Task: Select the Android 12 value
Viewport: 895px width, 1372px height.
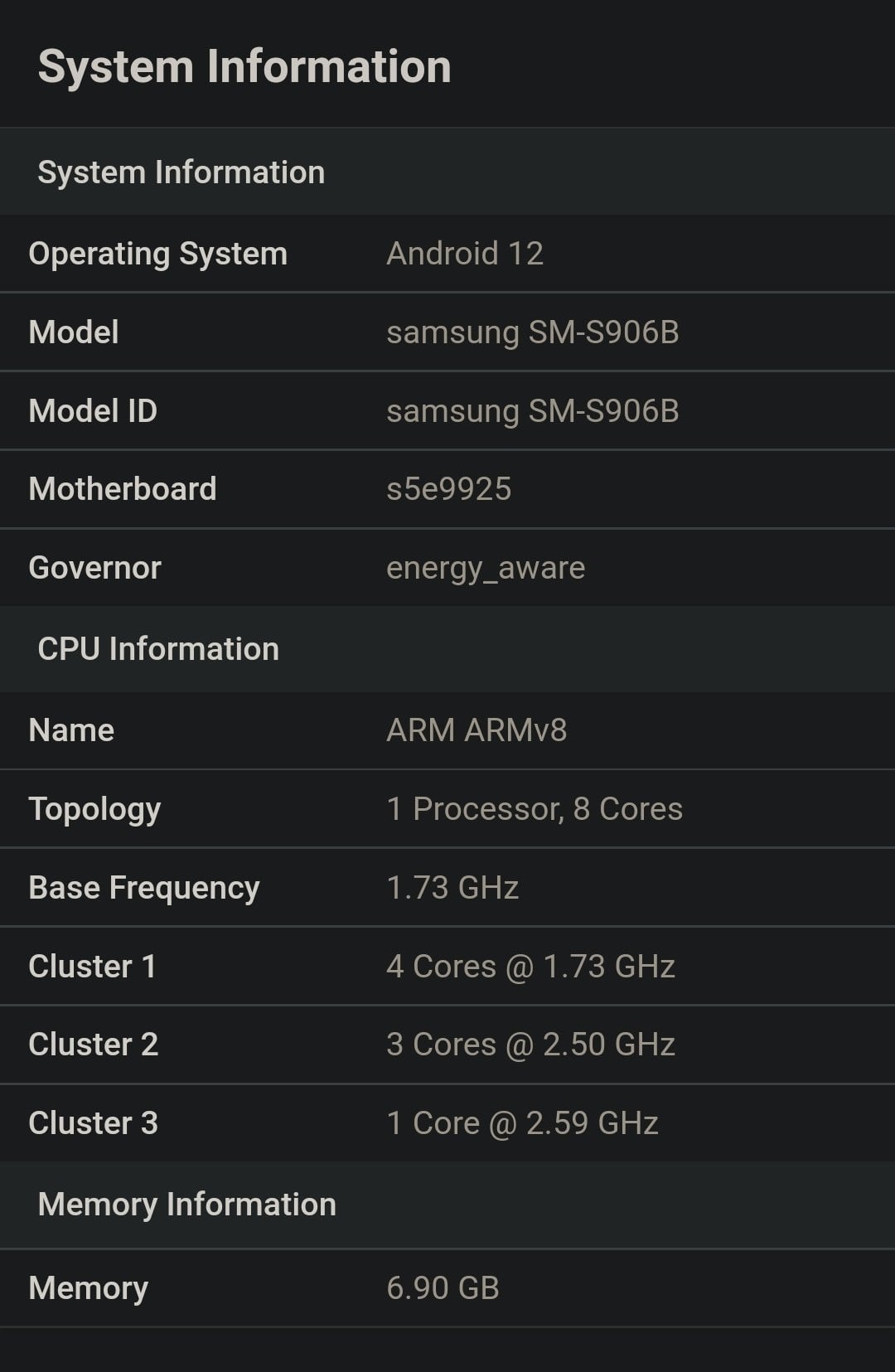Action: pyautogui.click(x=464, y=254)
